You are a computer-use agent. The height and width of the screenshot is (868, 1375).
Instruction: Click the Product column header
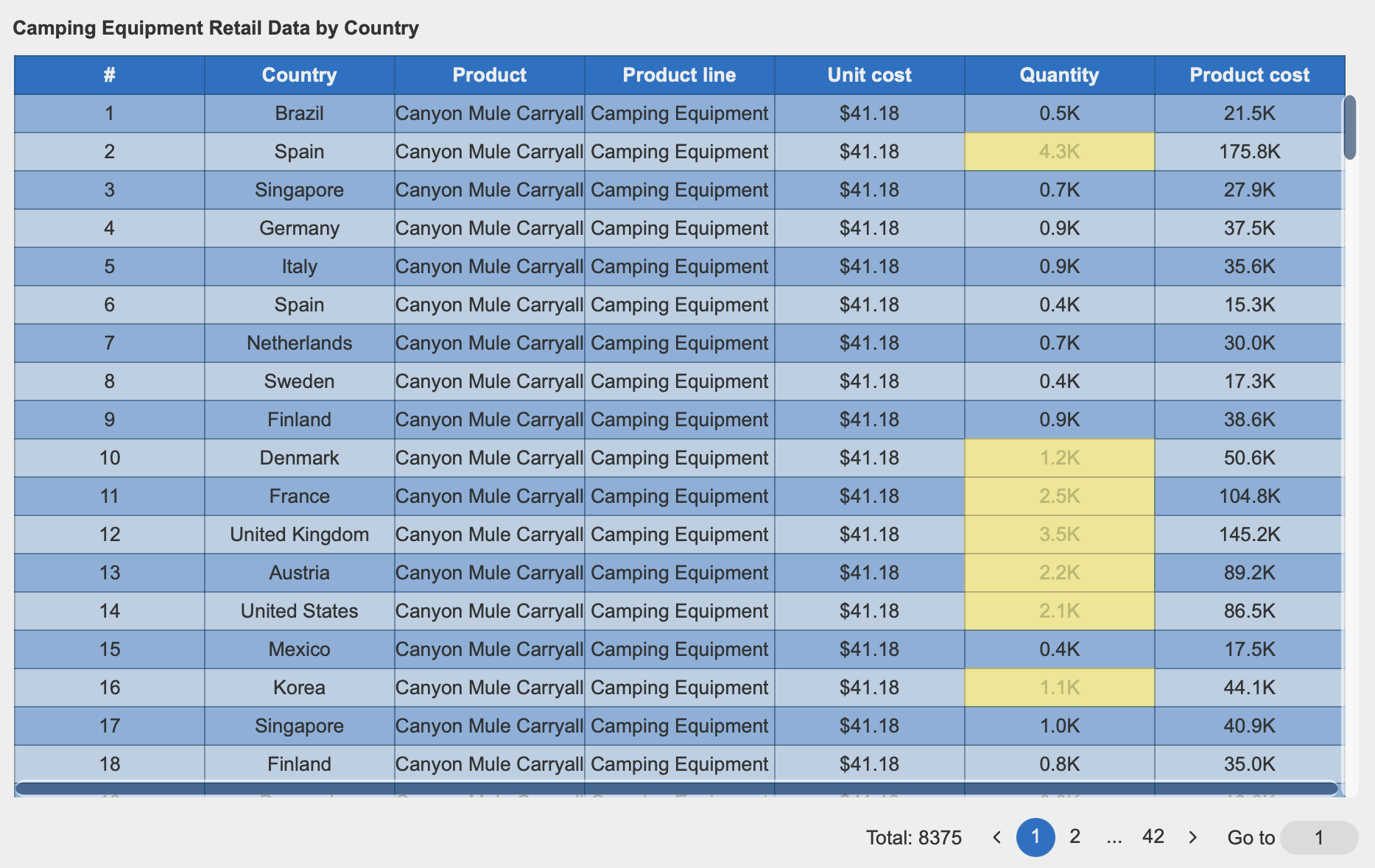(x=489, y=75)
